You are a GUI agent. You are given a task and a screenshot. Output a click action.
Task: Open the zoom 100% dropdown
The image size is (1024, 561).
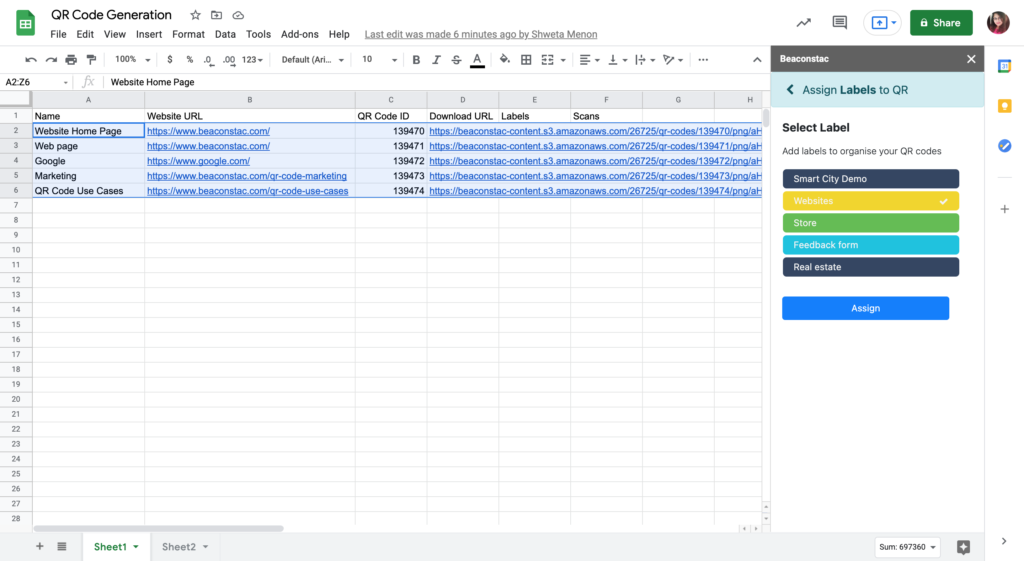(x=132, y=59)
